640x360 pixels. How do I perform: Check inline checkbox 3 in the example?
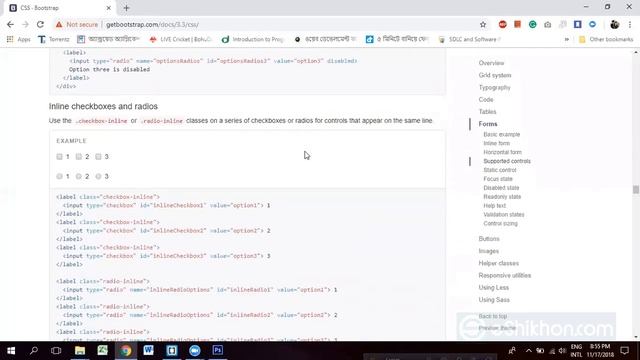(x=98, y=157)
